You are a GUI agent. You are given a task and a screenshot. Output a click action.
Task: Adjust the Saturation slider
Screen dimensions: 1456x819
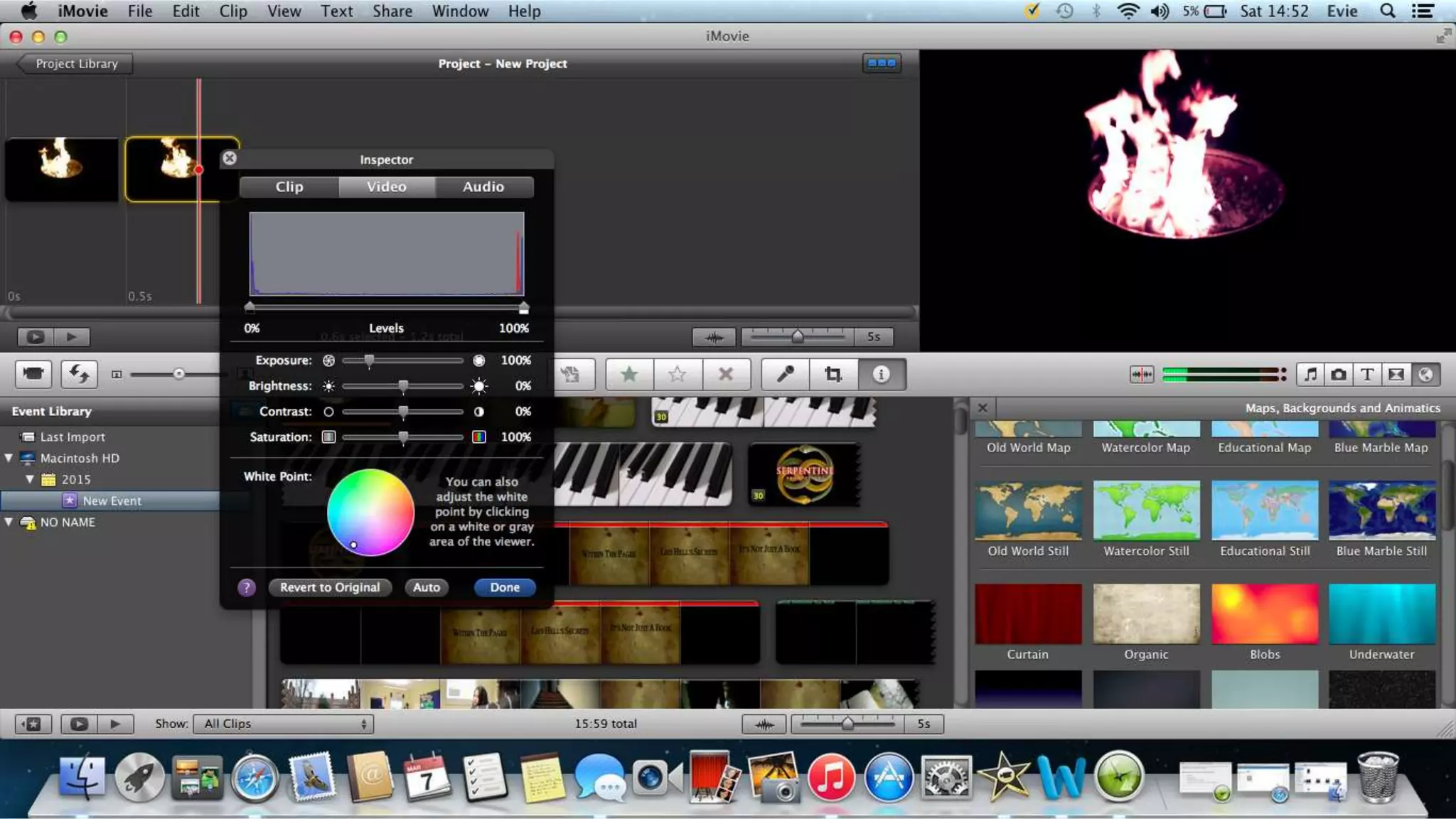click(x=403, y=437)
